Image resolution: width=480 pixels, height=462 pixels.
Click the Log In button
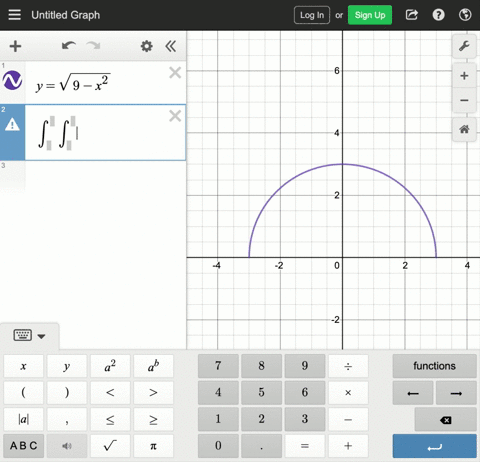(312, 15)
